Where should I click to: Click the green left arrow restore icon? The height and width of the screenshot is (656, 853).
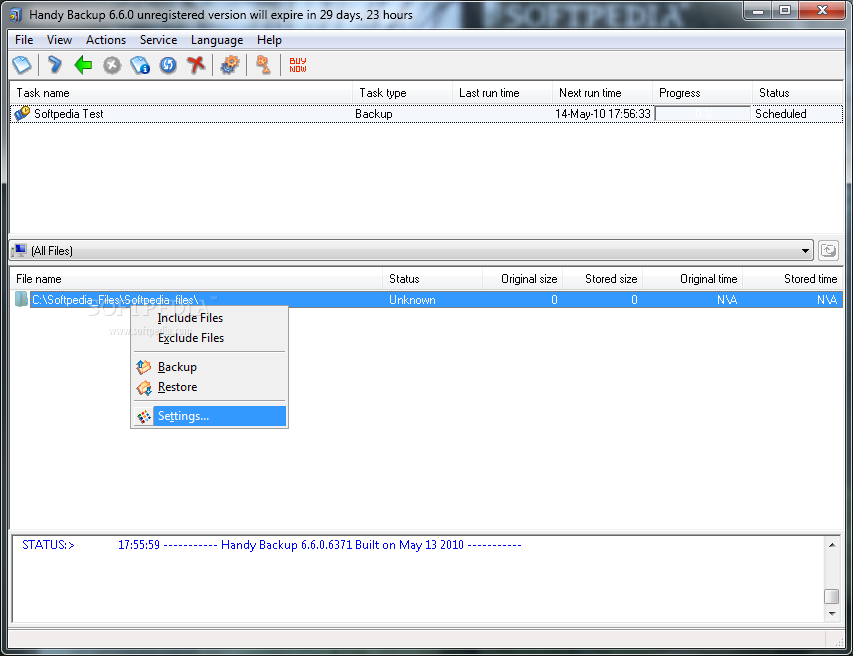pos(83,65)
